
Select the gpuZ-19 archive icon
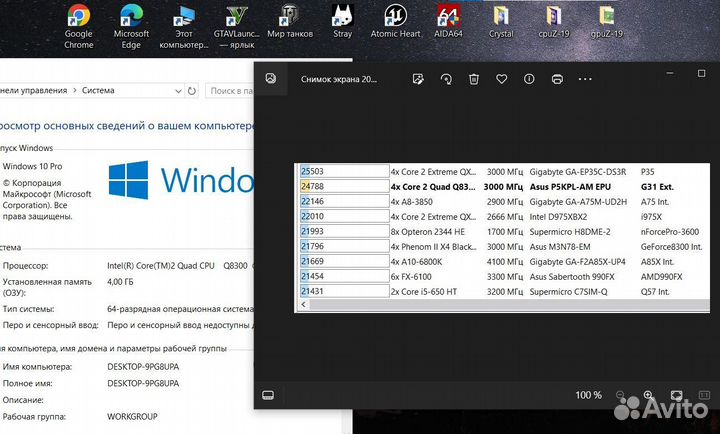(607, 22)
